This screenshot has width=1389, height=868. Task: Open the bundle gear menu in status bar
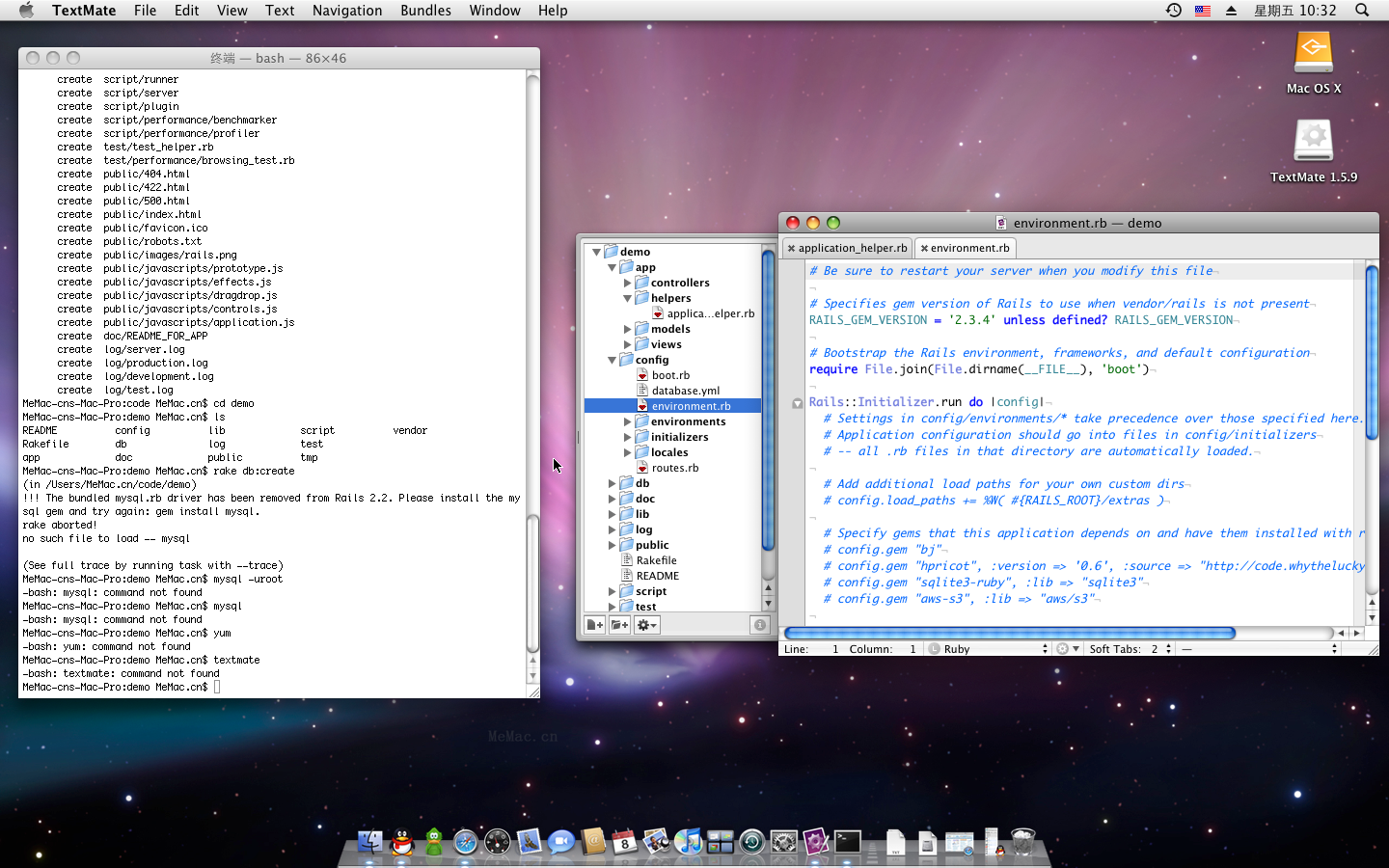click(1067, 649)
